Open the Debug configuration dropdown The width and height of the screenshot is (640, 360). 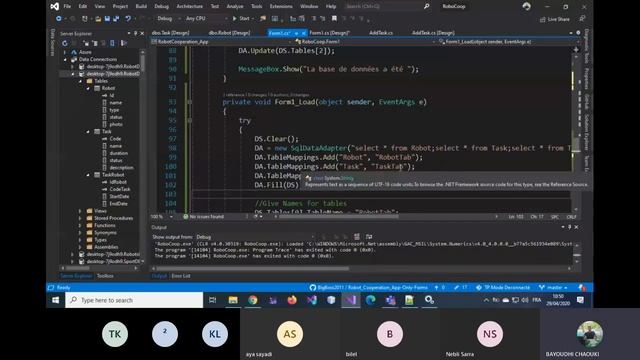tap(168, 18)
